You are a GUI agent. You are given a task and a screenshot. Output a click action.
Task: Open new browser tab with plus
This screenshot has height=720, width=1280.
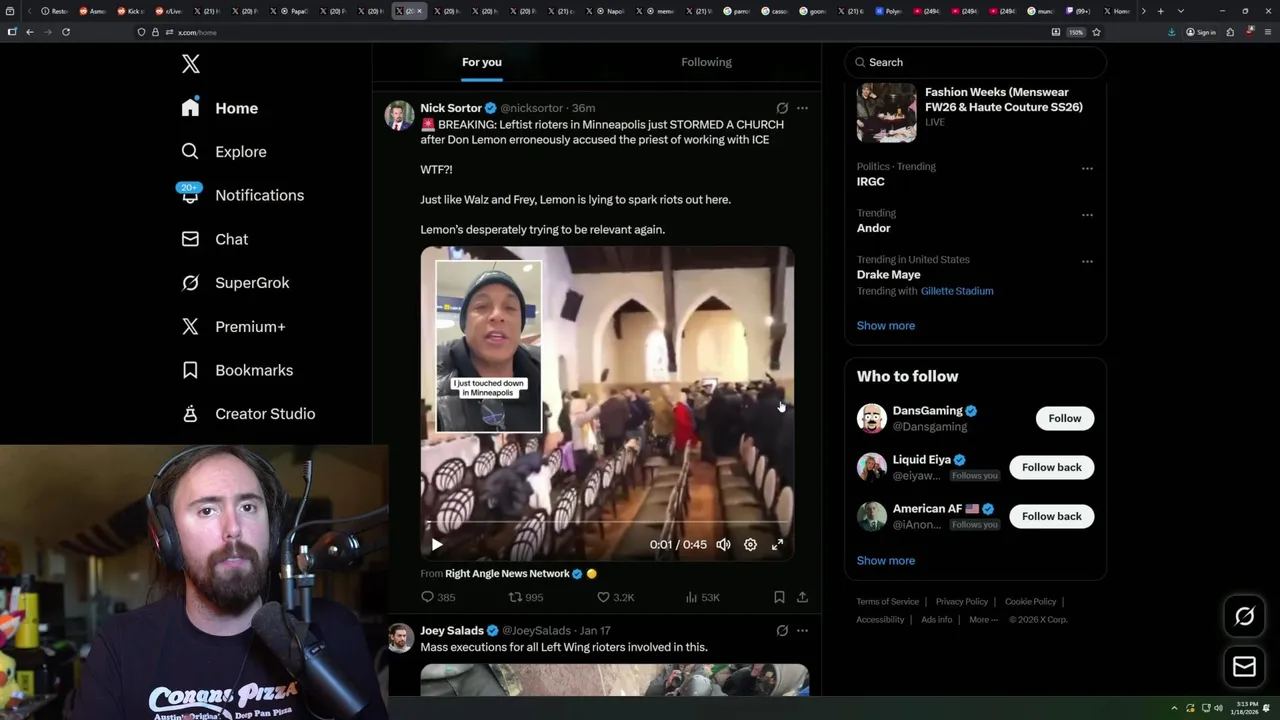point(1160,11)
